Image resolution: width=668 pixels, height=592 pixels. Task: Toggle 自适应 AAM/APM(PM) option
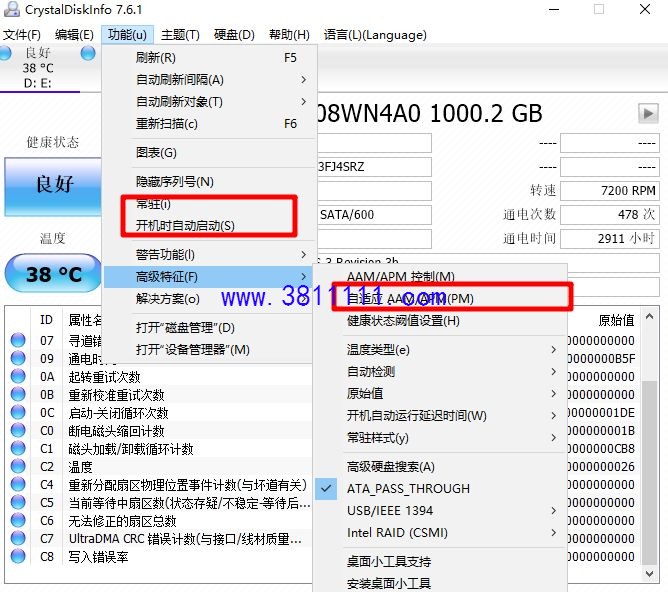click(x=441, y=299)
